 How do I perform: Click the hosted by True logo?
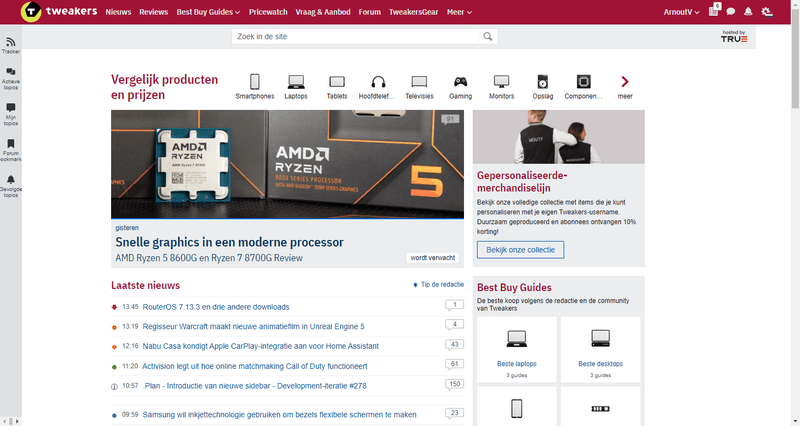tap(734, 36)
